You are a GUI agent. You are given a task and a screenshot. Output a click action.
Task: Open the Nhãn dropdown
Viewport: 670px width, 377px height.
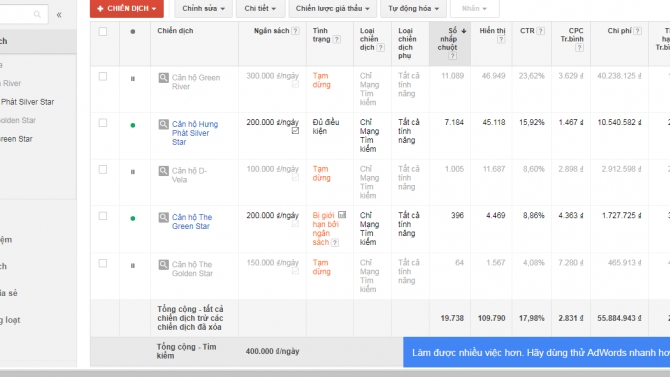click(474, 9)
